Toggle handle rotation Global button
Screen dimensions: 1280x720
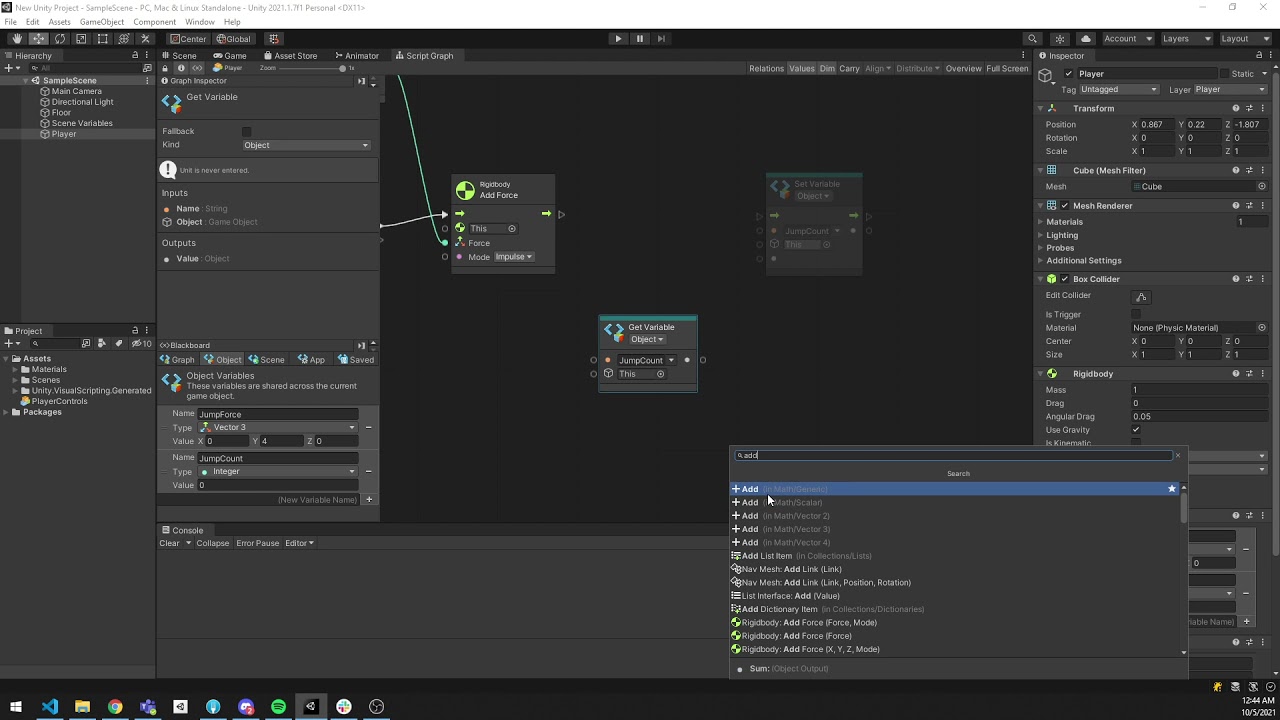tap(233, 39)
